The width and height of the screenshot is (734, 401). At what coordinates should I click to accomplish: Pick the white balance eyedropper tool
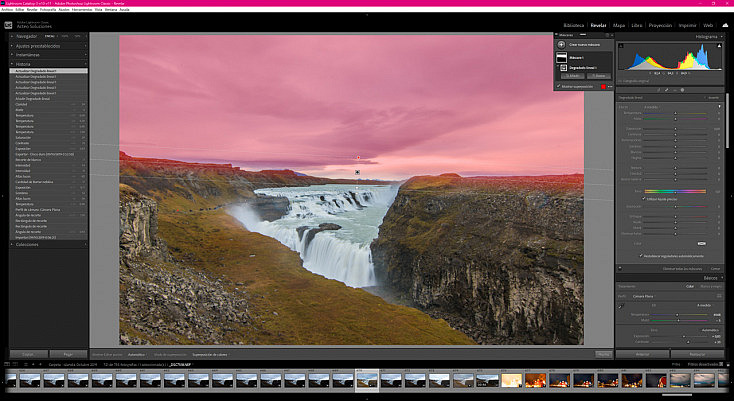[x=621, y=306]
